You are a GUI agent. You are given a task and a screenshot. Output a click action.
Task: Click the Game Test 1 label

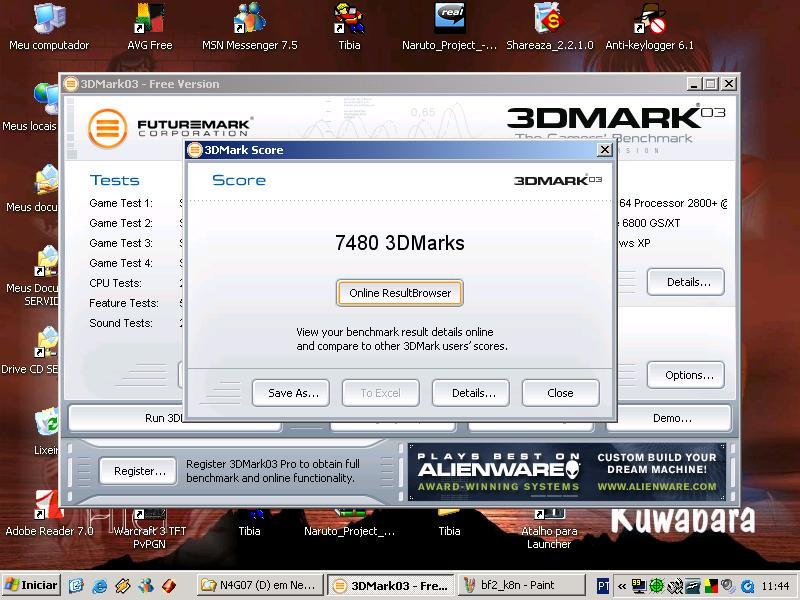point(120,203)
